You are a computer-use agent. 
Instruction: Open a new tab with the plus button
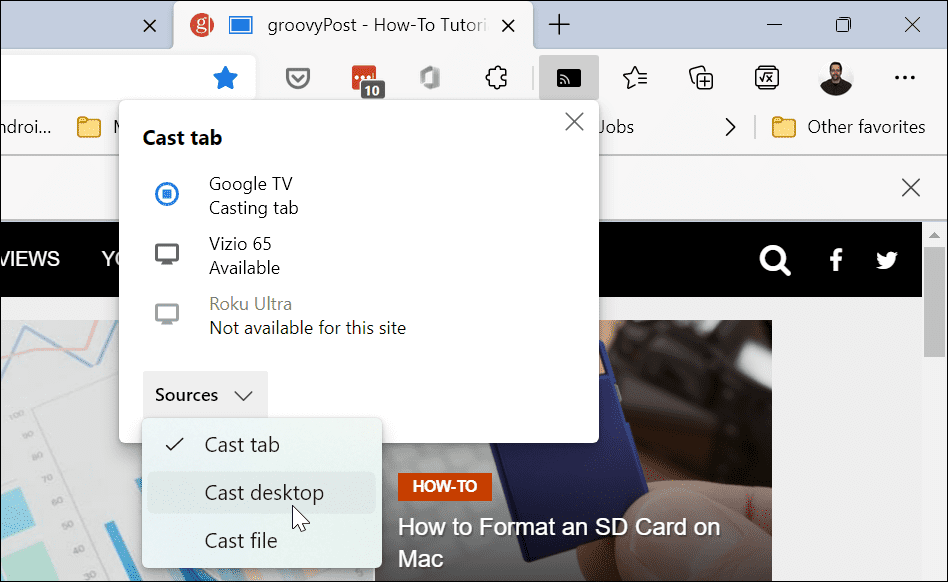pyautogui.click(x=559, y=25)
